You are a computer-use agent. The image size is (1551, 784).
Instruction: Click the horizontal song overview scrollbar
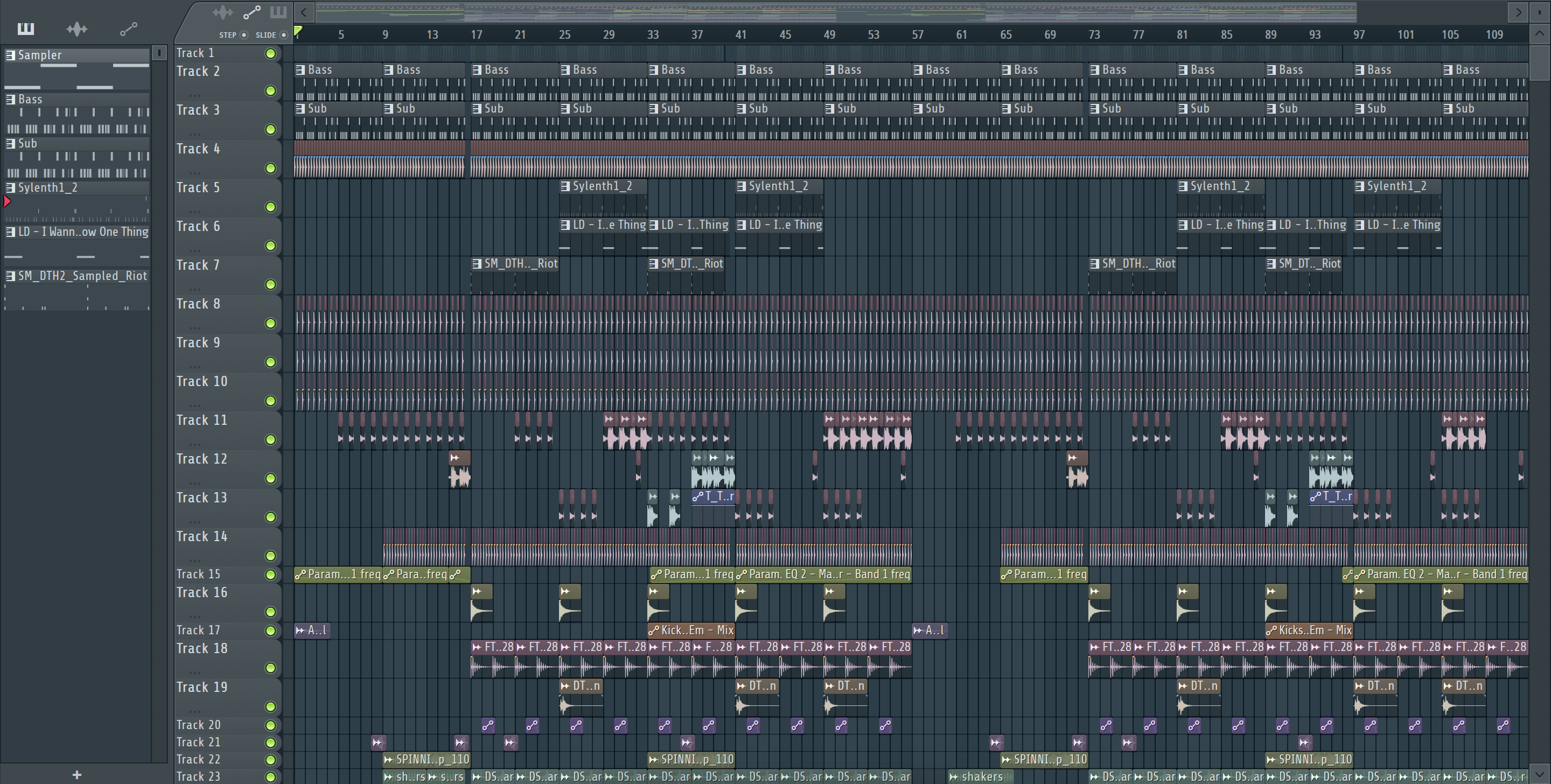click(x=836, y=11)
